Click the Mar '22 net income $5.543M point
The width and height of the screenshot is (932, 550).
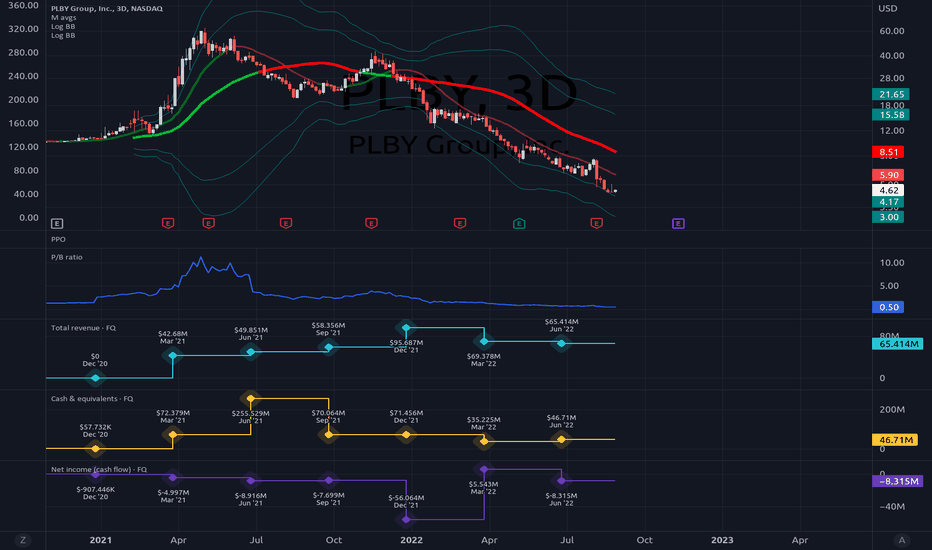coord(484,469)
